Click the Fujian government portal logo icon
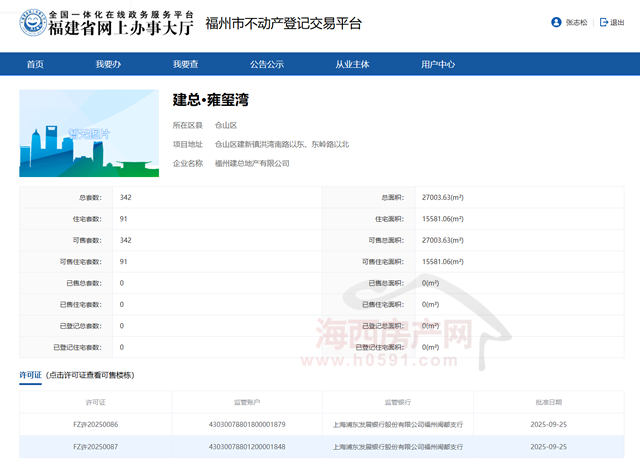This screenshot has width=640, height=463. [x=31, y=22]
